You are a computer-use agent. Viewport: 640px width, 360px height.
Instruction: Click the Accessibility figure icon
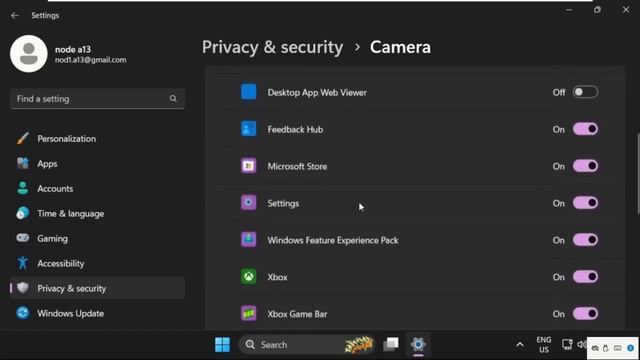(x=23, y=263)
